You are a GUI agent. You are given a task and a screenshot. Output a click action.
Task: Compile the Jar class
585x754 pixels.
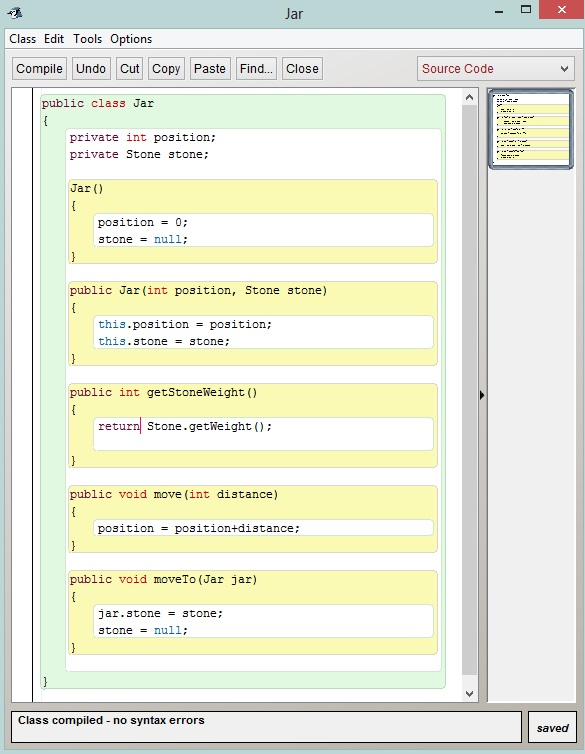point(39,69)
